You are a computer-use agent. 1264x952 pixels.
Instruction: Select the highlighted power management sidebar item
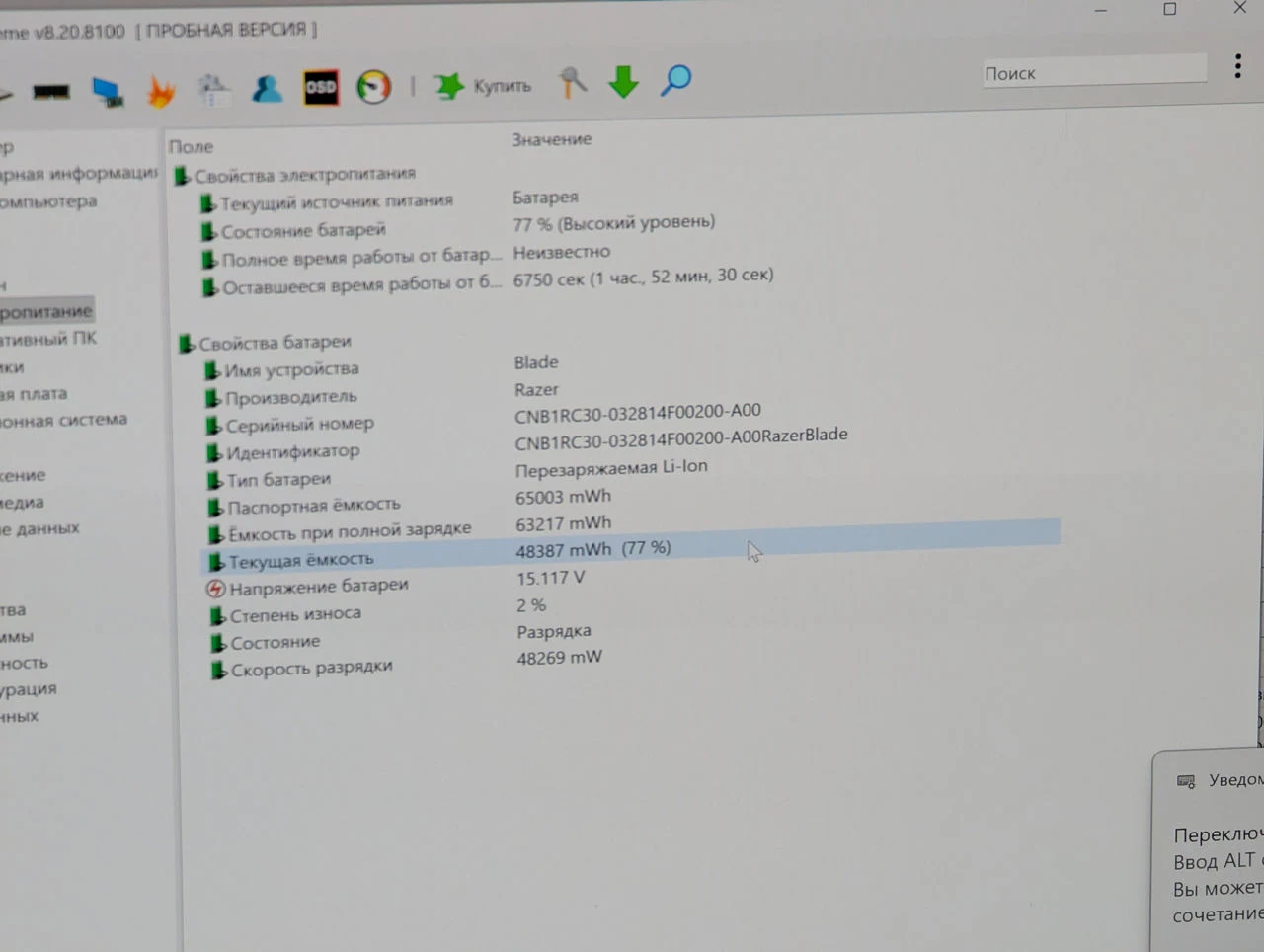tap(46, 311)
